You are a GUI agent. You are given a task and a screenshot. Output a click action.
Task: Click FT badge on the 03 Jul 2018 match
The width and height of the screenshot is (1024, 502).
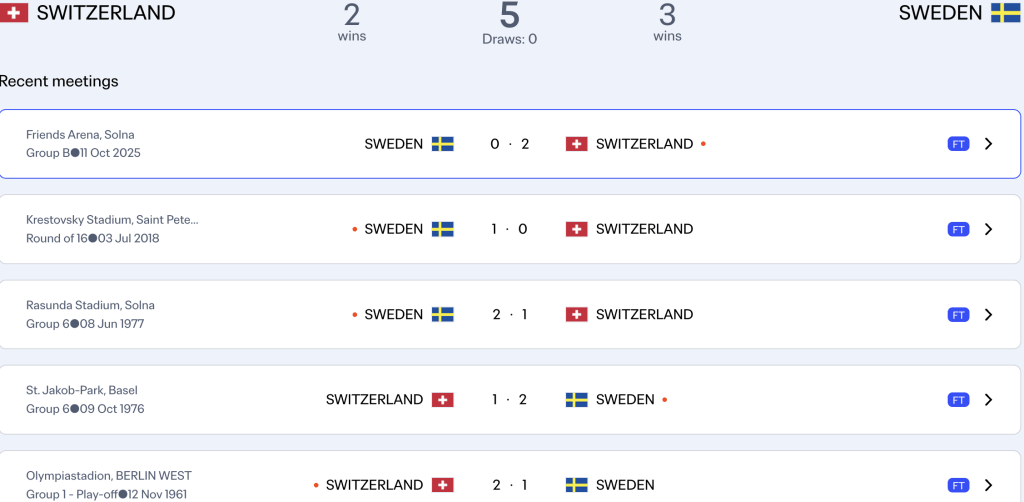click(x=958, y=229)
